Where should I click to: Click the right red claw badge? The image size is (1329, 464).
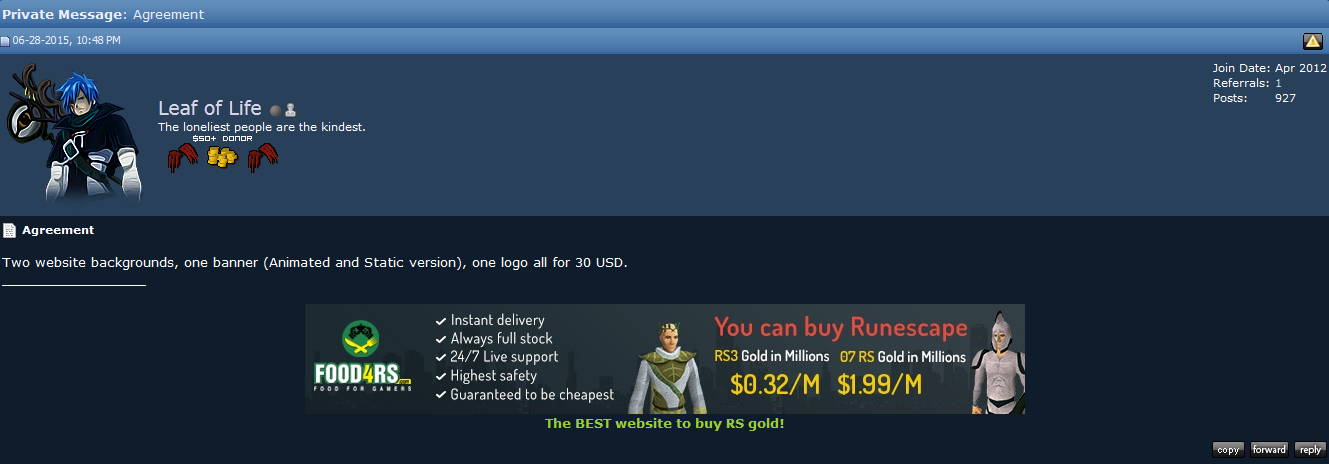[x=262, y=158]
